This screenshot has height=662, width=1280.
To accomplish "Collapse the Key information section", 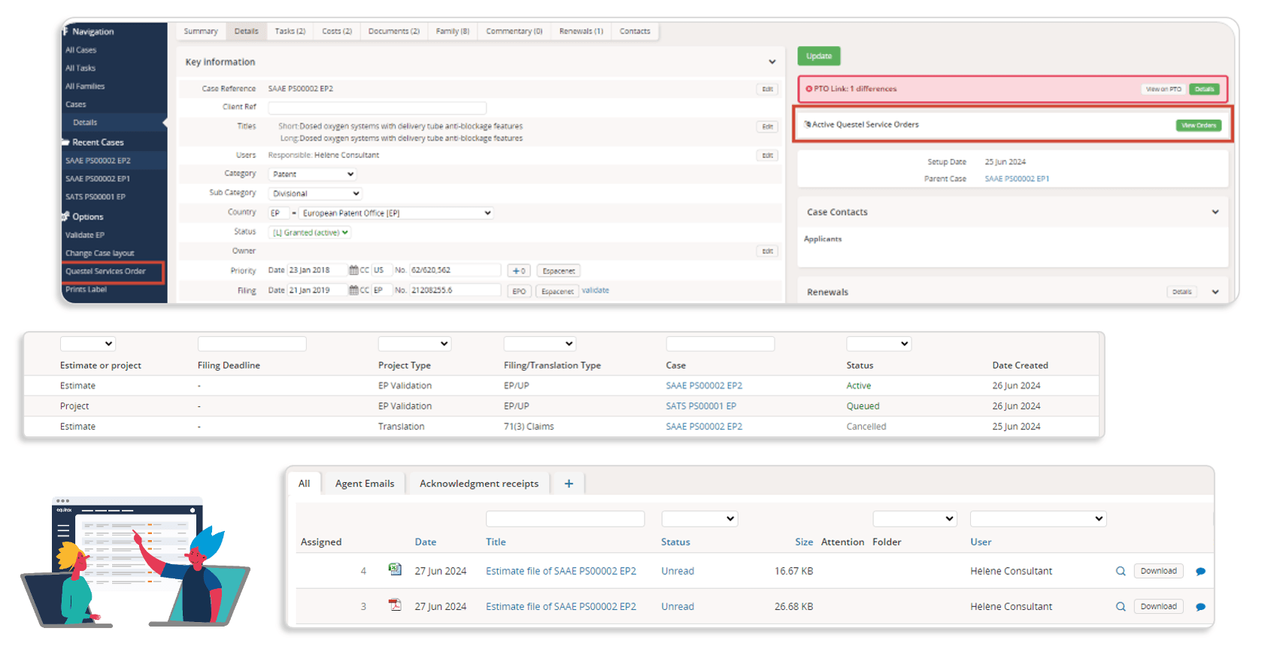I will click(x=771, y=62).
